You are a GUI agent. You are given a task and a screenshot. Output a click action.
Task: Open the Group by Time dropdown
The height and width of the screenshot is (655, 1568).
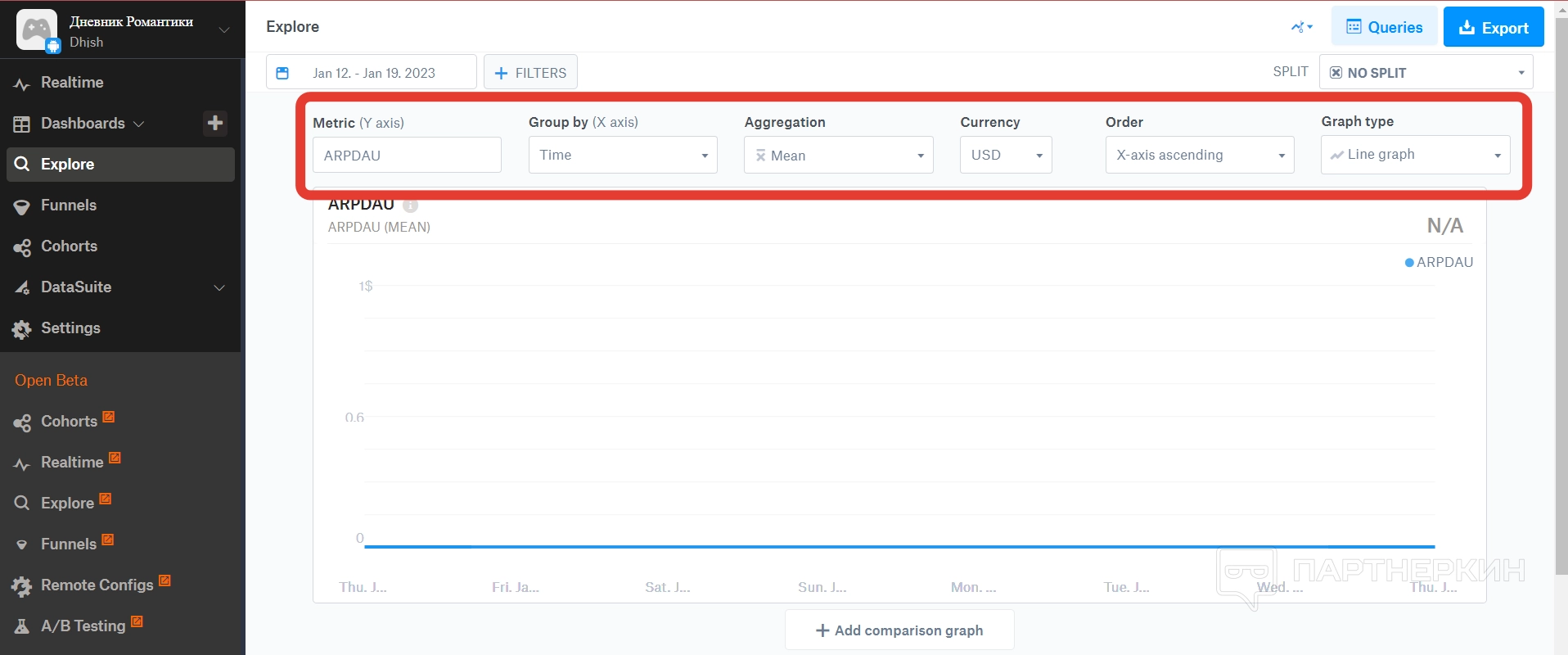[x=623, y=155]
